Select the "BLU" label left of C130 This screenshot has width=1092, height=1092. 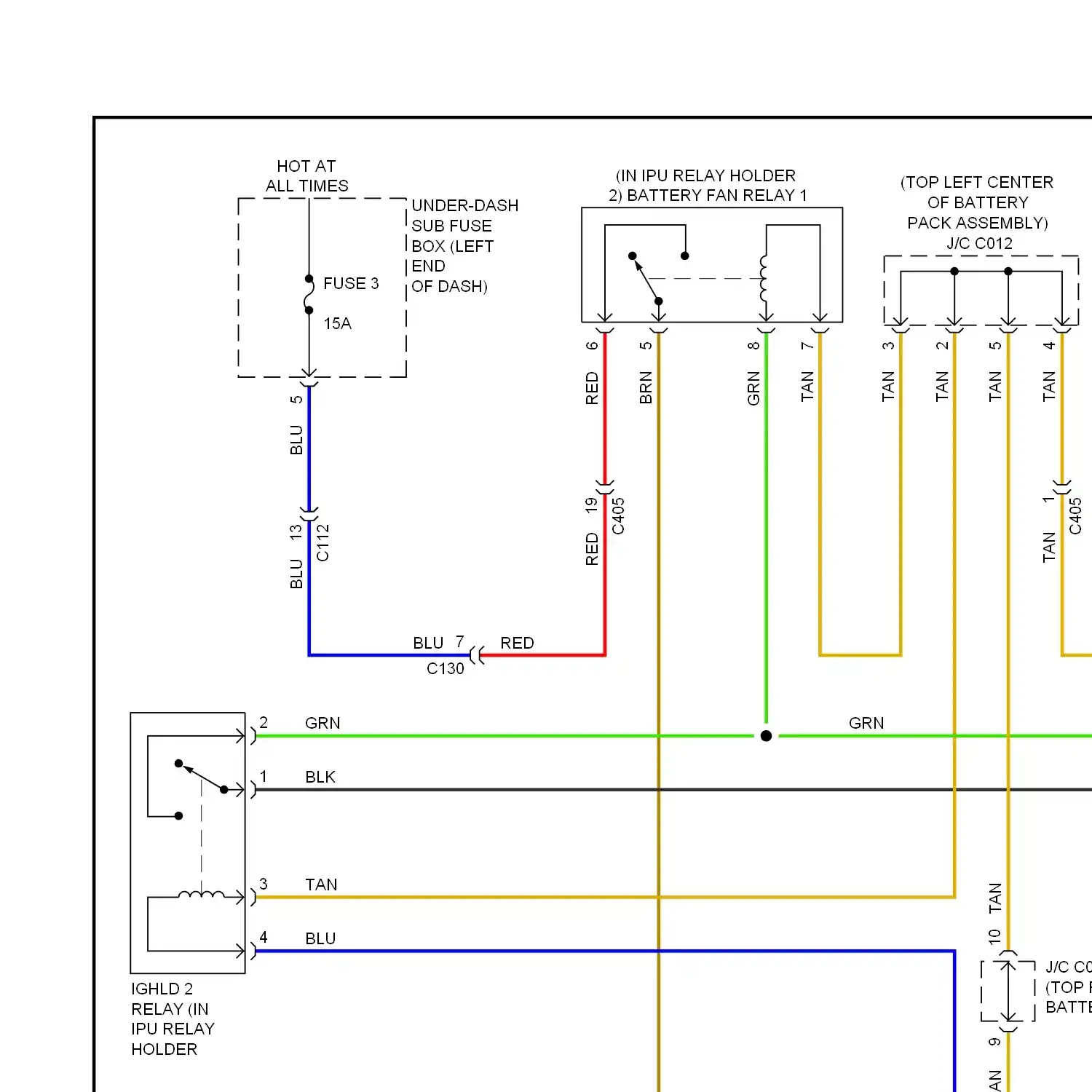(428, 643)
